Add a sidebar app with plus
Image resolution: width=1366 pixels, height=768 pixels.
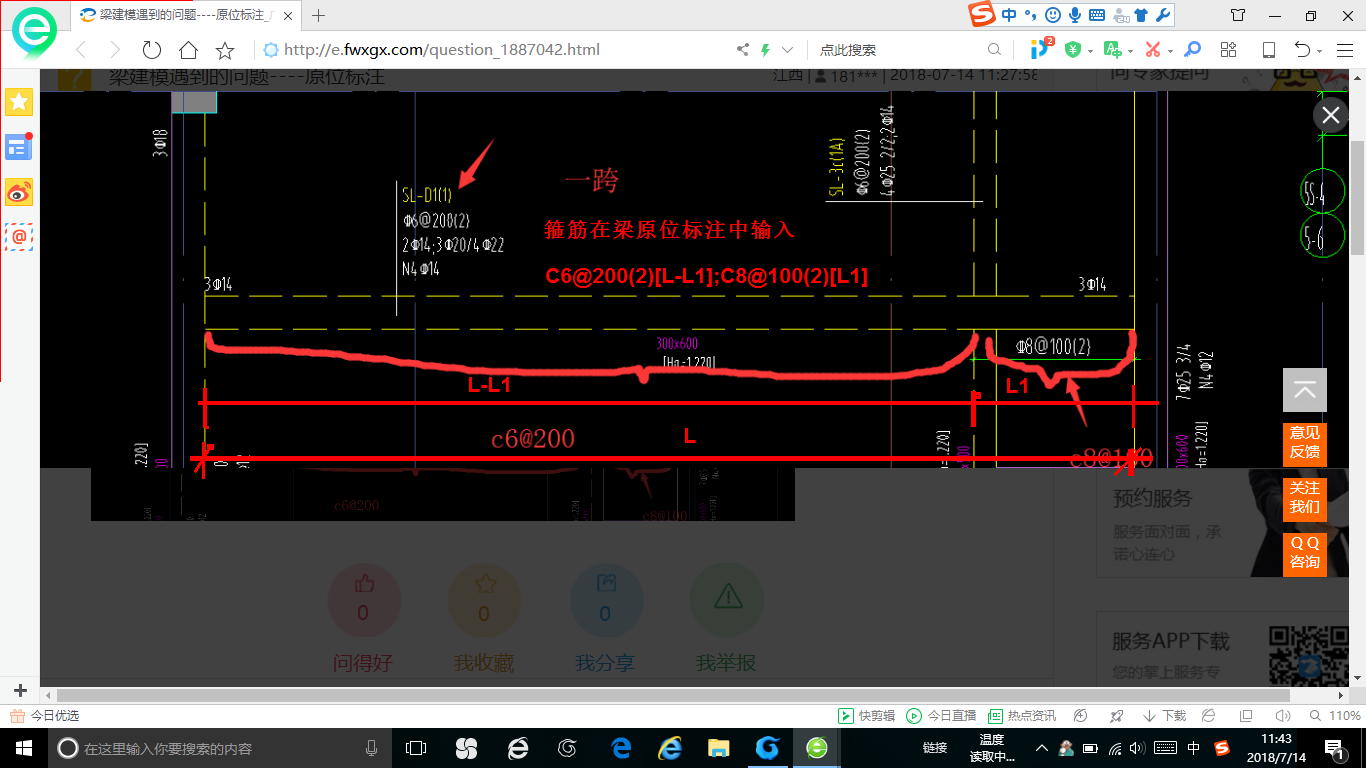(20, 690)
